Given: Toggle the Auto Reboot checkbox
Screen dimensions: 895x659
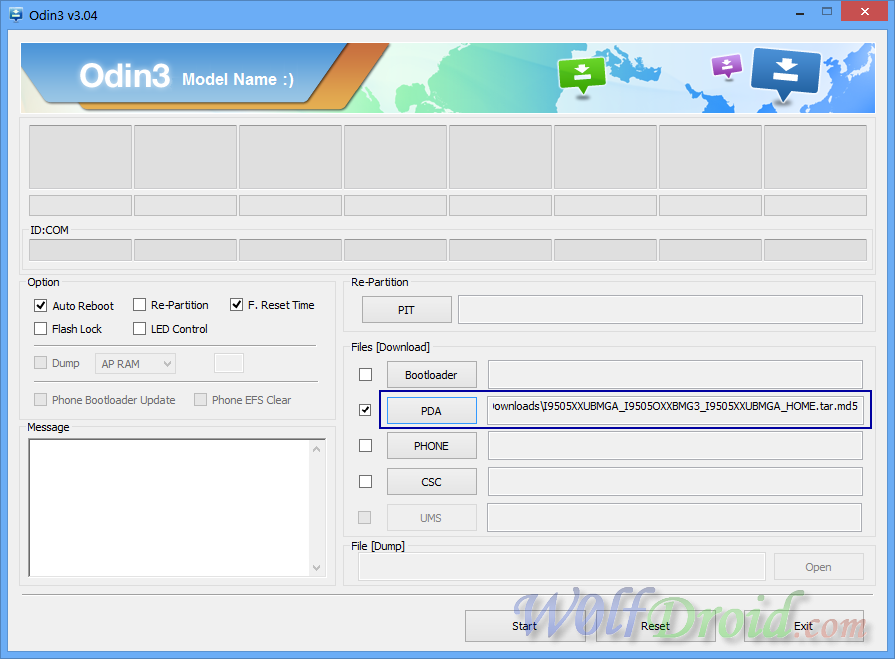Looking at the screenshot, I should pyautogui.click(x=41, y=306).
